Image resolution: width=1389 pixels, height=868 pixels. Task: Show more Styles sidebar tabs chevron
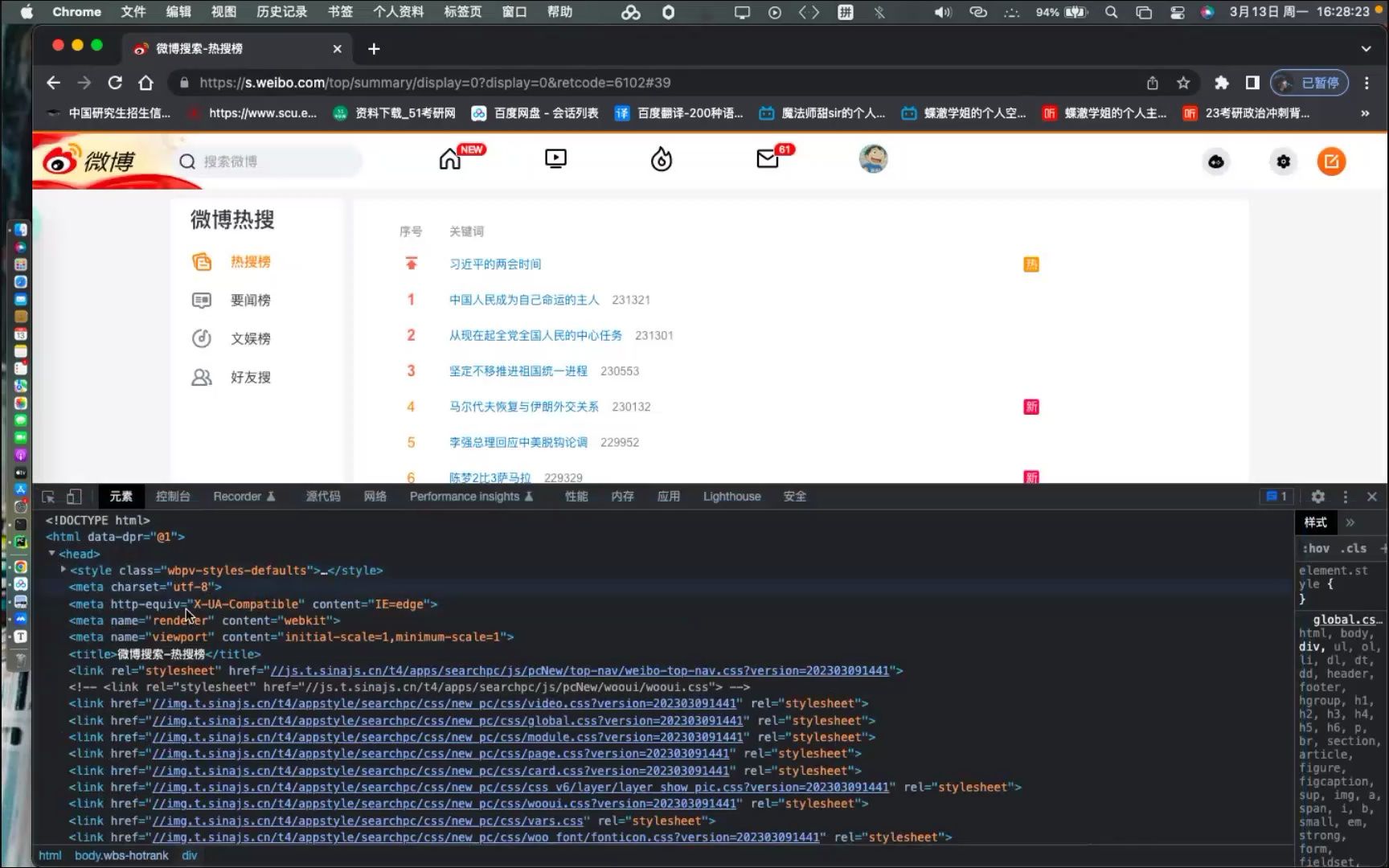[x=1350, y=522]
